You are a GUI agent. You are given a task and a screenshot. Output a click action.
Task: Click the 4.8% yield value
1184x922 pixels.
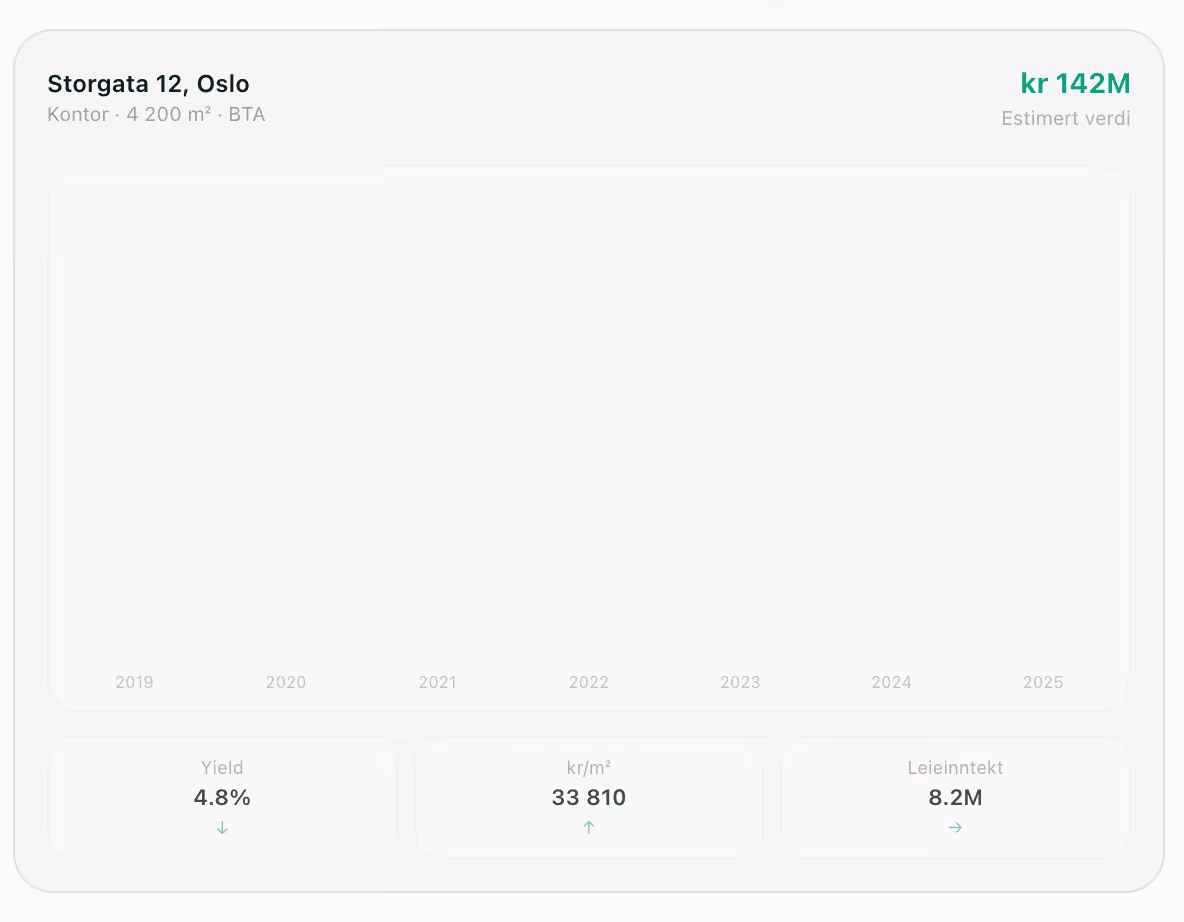pyautogui.click(x=222, y=797)
